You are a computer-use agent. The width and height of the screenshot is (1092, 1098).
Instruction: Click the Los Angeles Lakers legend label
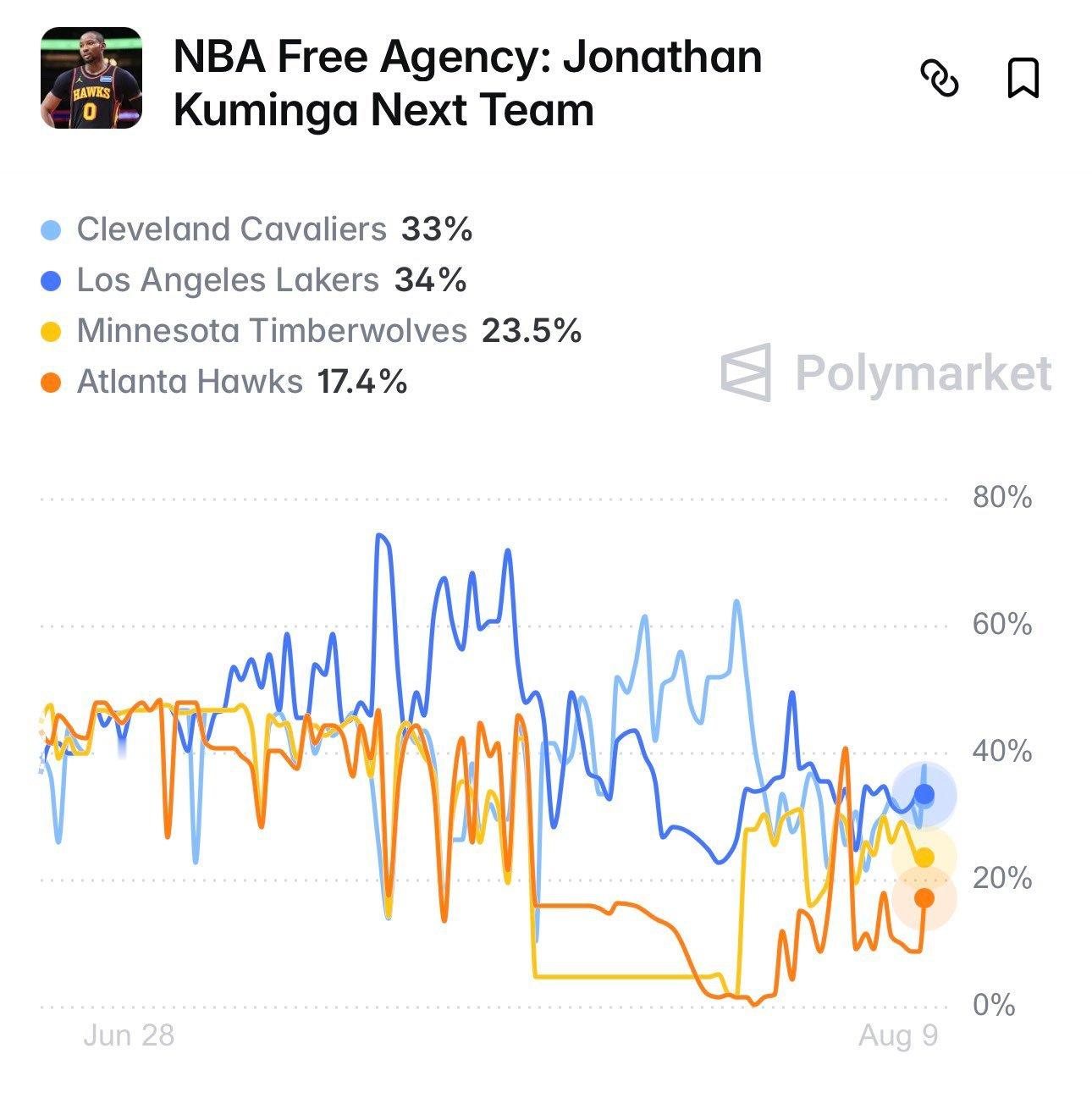[228, 280]
